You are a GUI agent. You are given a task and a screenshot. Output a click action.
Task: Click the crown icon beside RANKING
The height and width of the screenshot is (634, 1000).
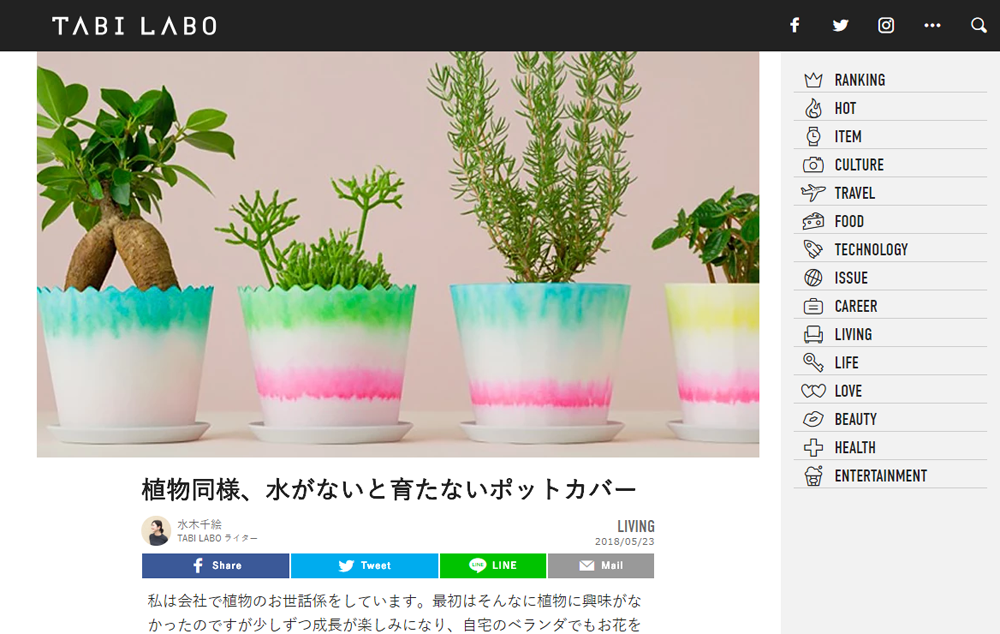pos(813,80)
